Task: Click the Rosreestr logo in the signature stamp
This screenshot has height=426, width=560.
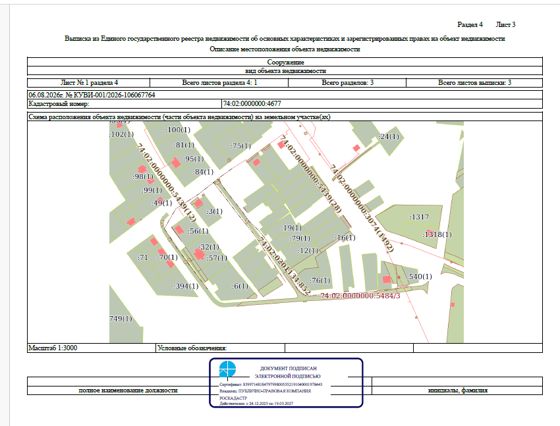Action: pos(228,369)
